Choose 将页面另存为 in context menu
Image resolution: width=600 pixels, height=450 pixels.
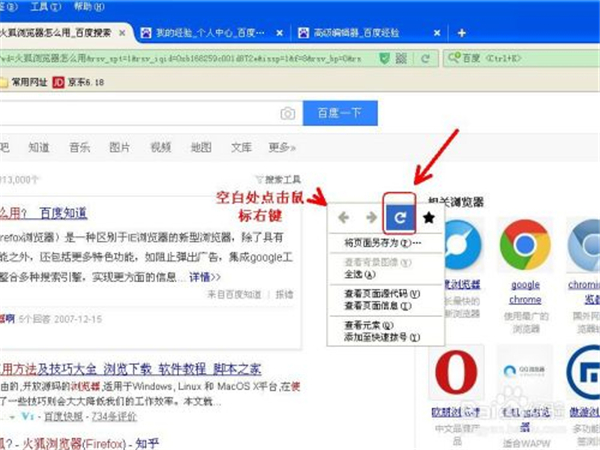pos(385,243)
